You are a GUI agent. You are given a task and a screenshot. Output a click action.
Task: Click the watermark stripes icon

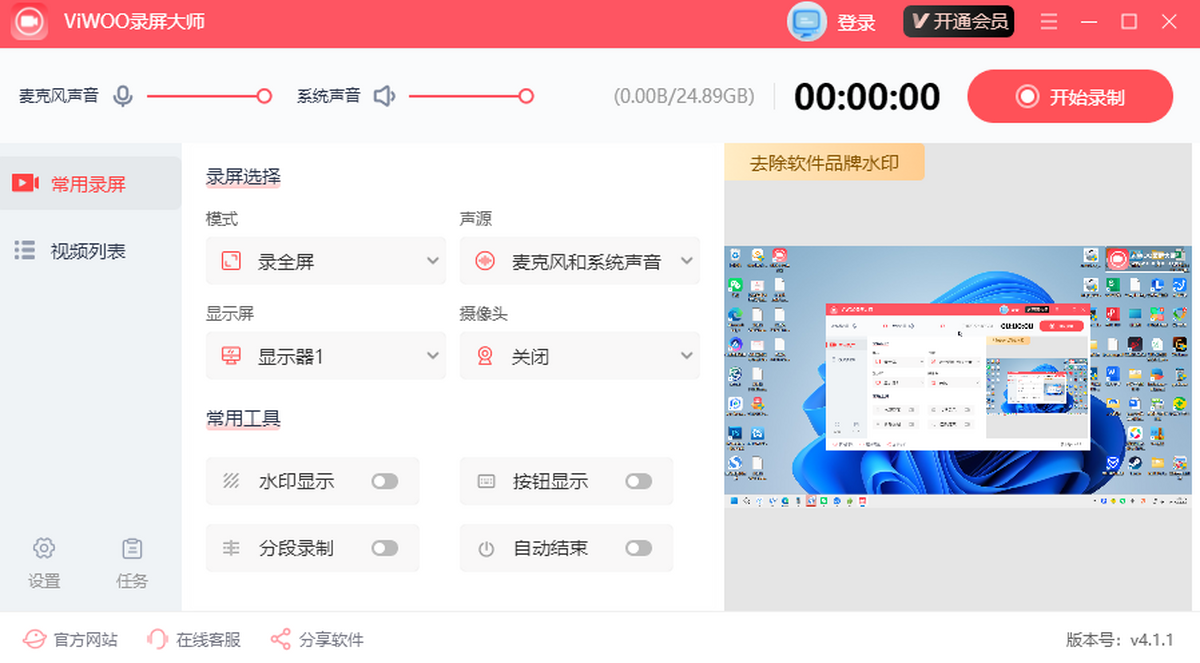point(231,481)
